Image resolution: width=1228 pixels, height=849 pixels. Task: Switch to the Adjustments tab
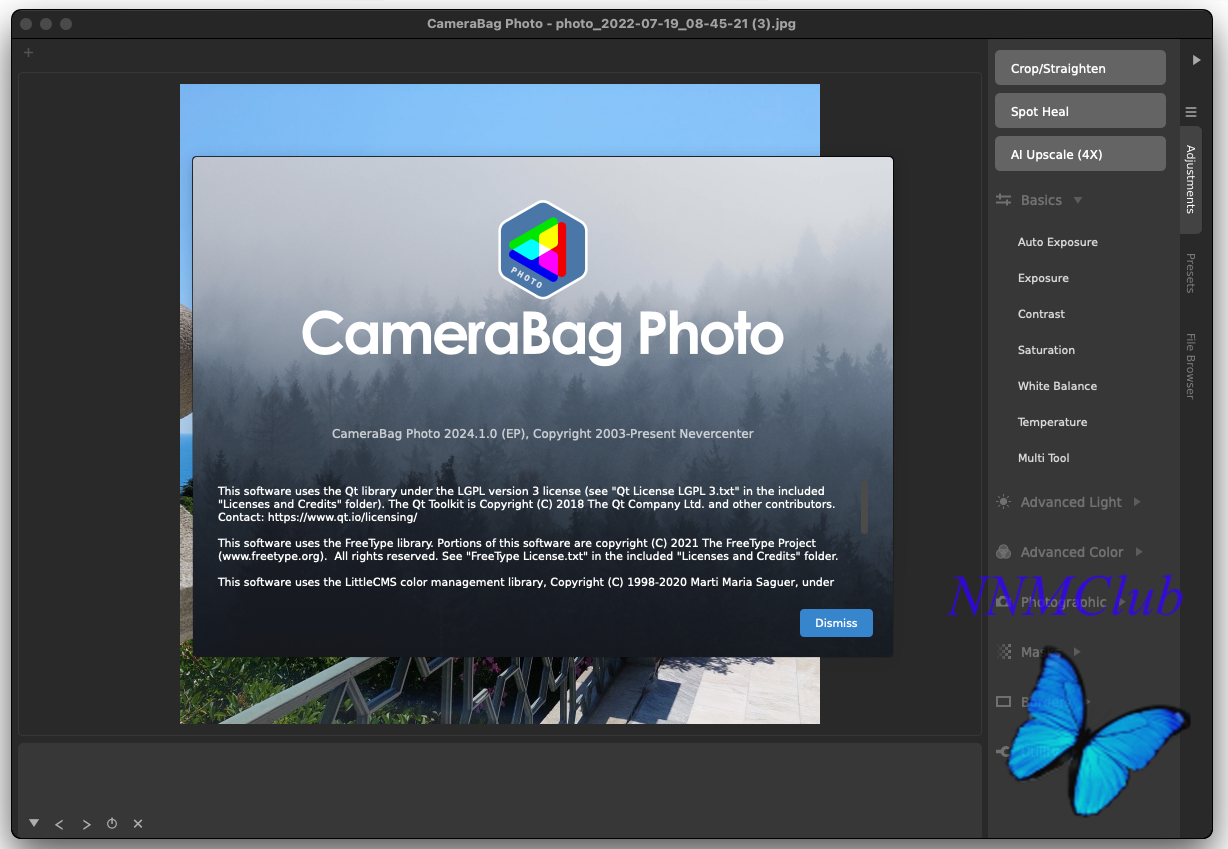coord(1190,180)
